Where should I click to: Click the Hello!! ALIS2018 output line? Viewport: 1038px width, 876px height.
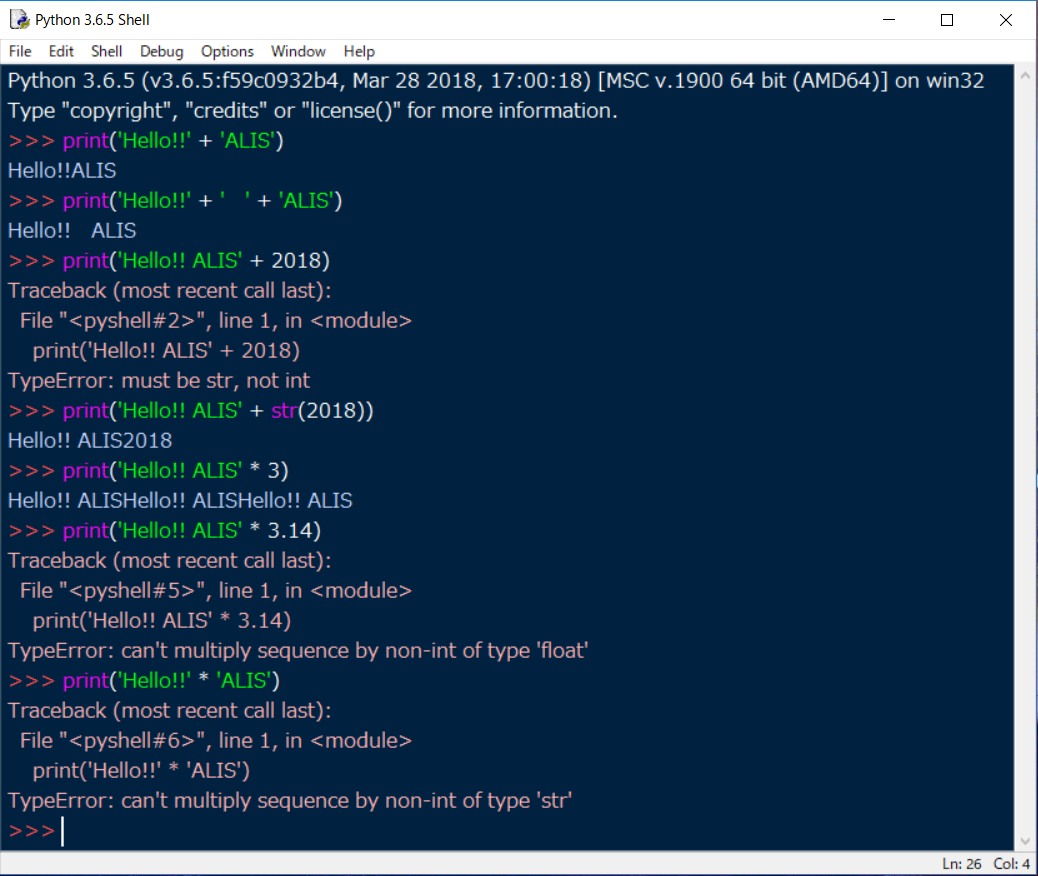pyautogui.click(x=90, y=441)
